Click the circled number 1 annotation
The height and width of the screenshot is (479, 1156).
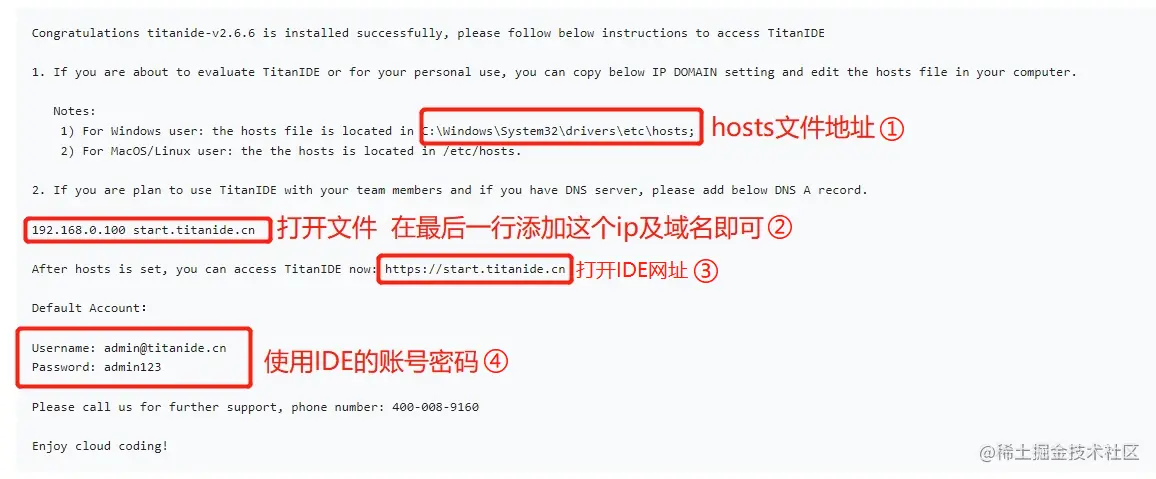click(x=890, y=130)
